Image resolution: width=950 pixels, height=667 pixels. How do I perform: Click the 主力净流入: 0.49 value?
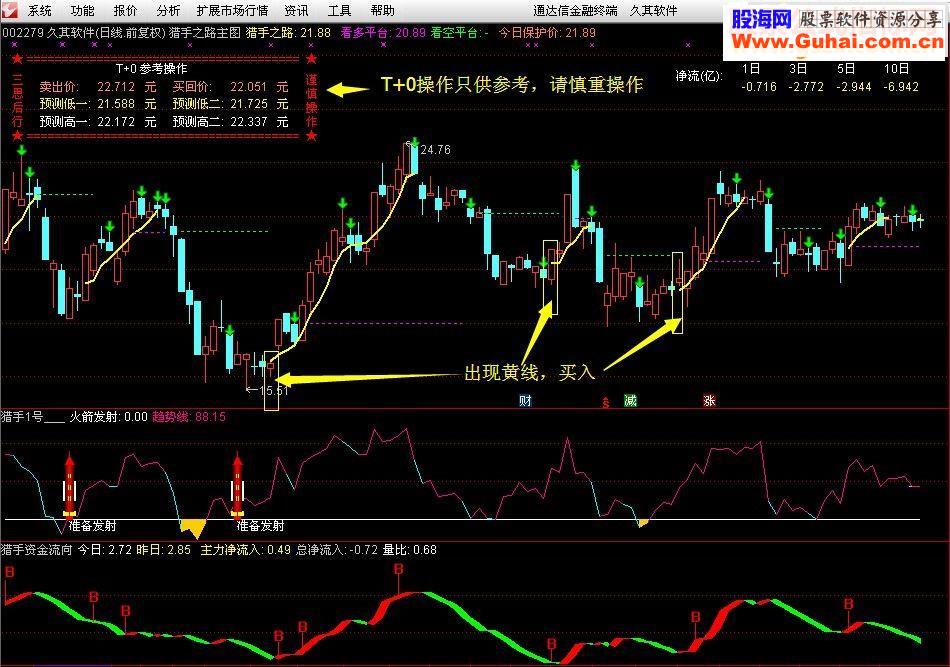click(x=246, y=550)
